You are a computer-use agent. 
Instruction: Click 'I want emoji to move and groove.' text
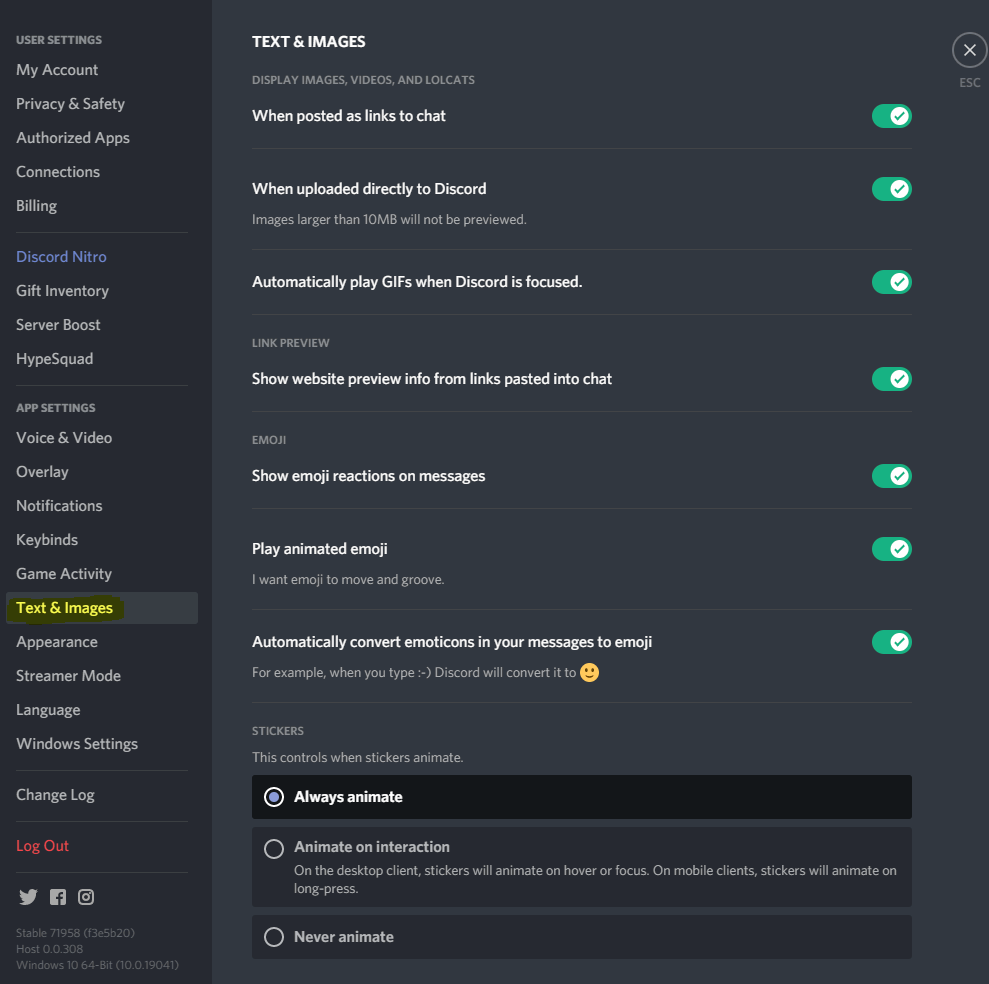click(348, 580)
